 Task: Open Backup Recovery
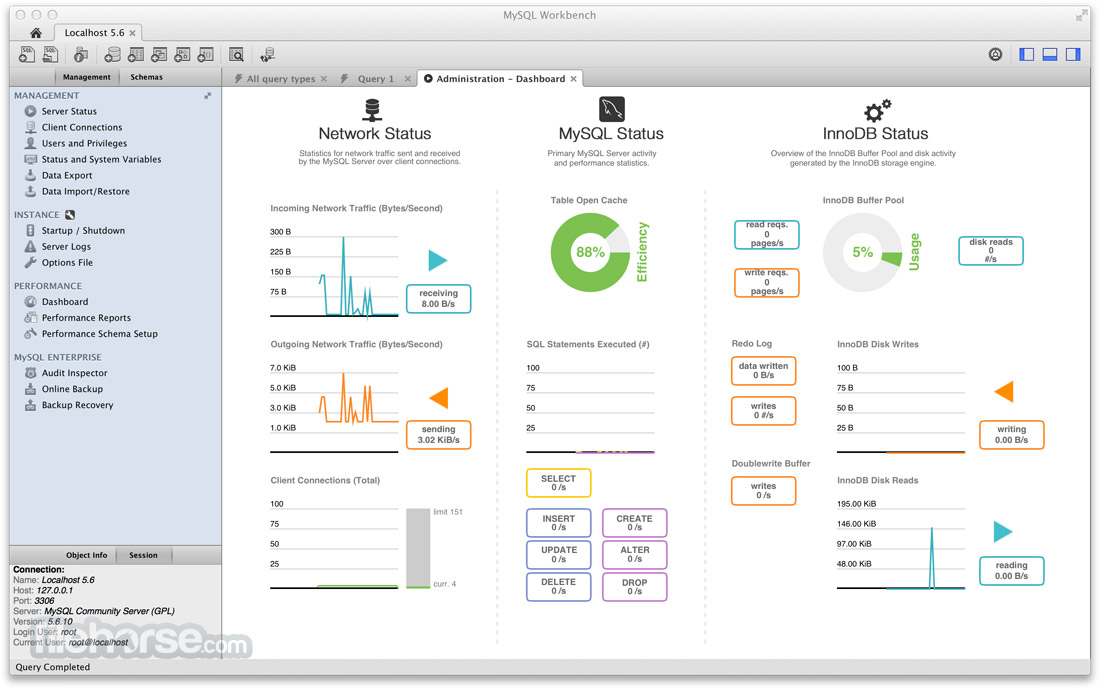coord(77,406)
